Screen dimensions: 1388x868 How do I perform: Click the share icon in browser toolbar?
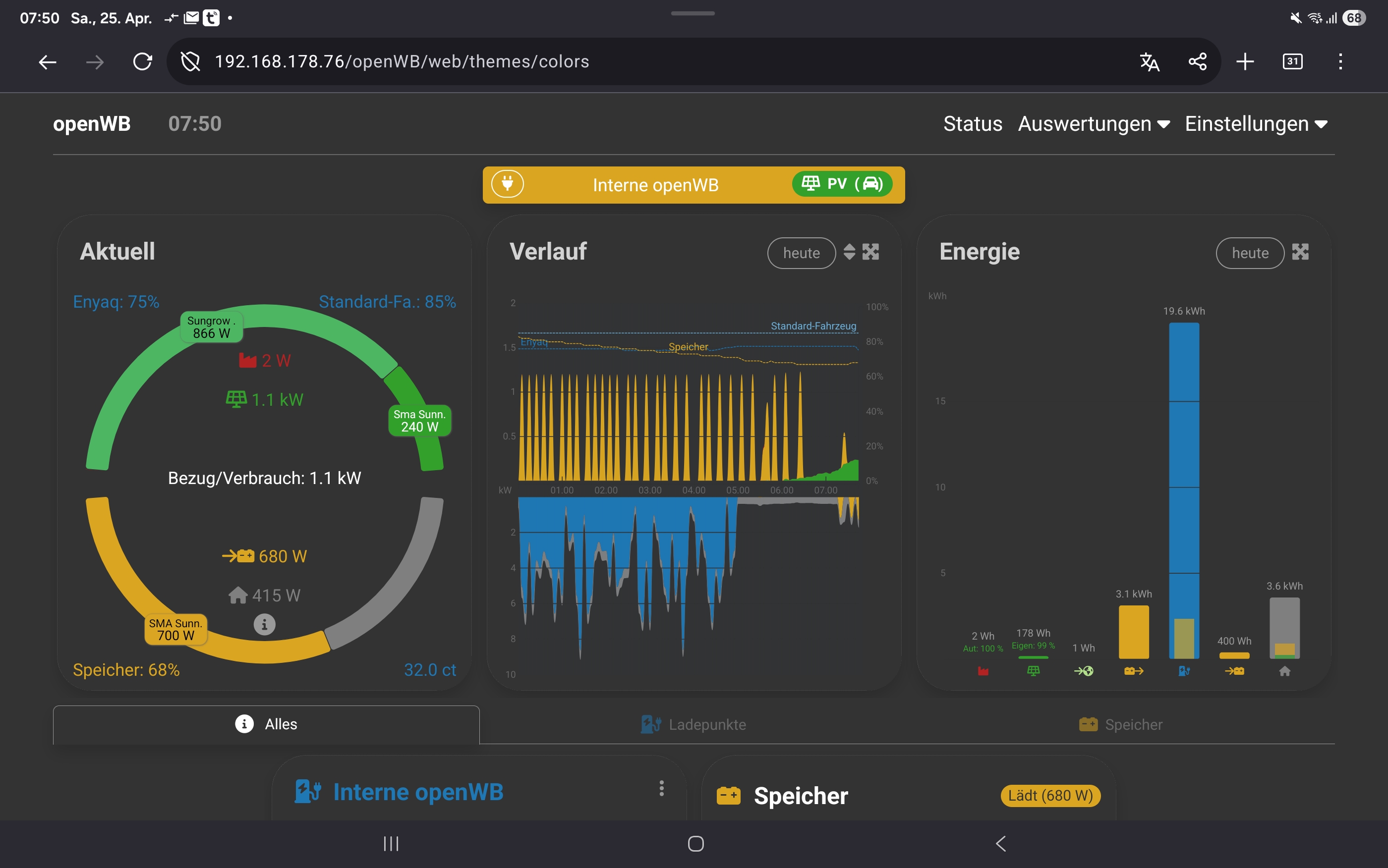pos(1197,61)
